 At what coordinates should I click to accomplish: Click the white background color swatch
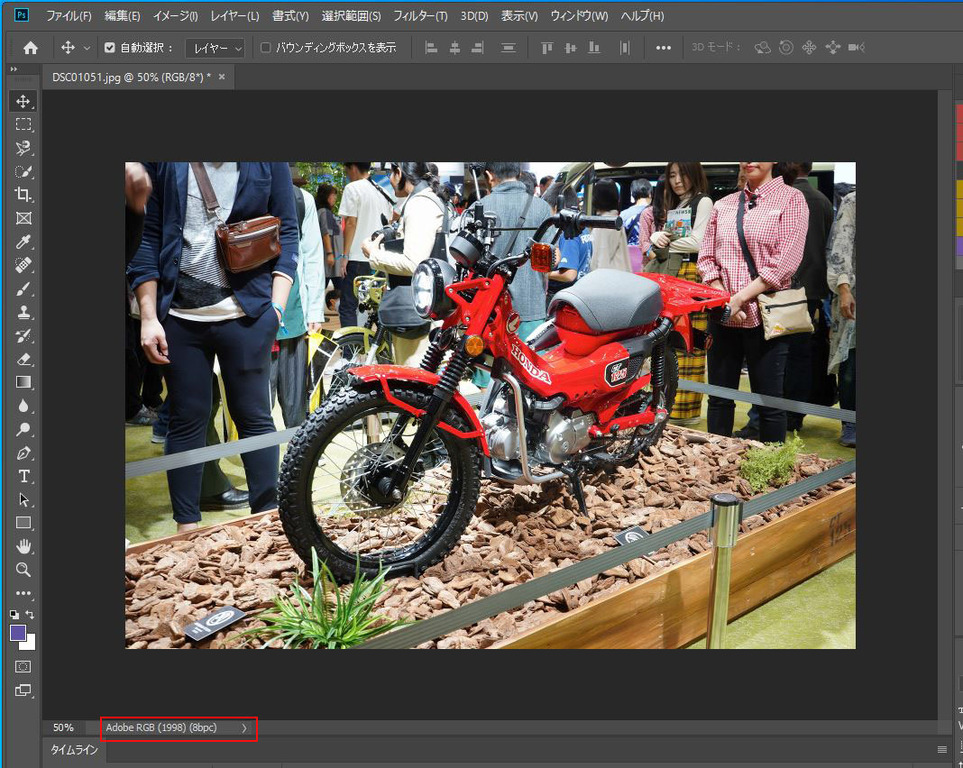coord(30,644)
